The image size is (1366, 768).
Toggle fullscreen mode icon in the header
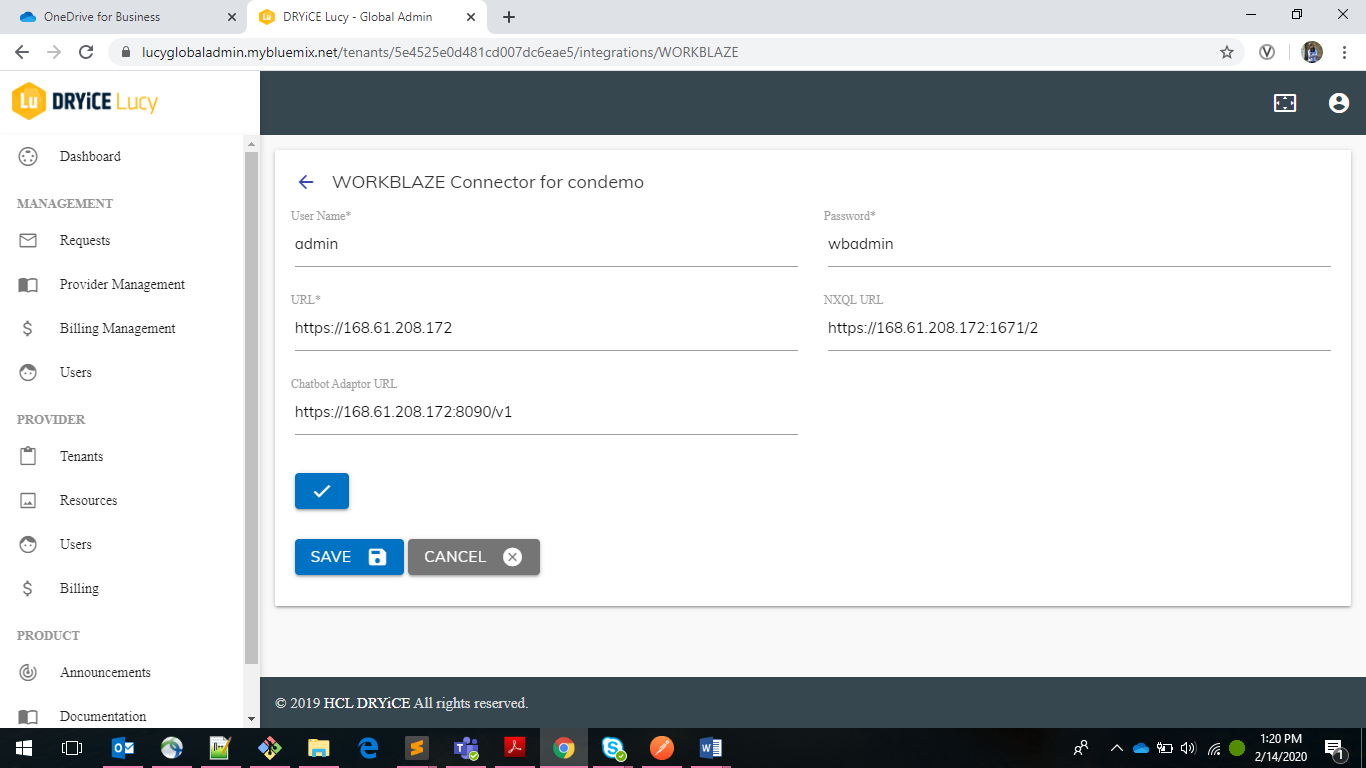click(1285, 103)
